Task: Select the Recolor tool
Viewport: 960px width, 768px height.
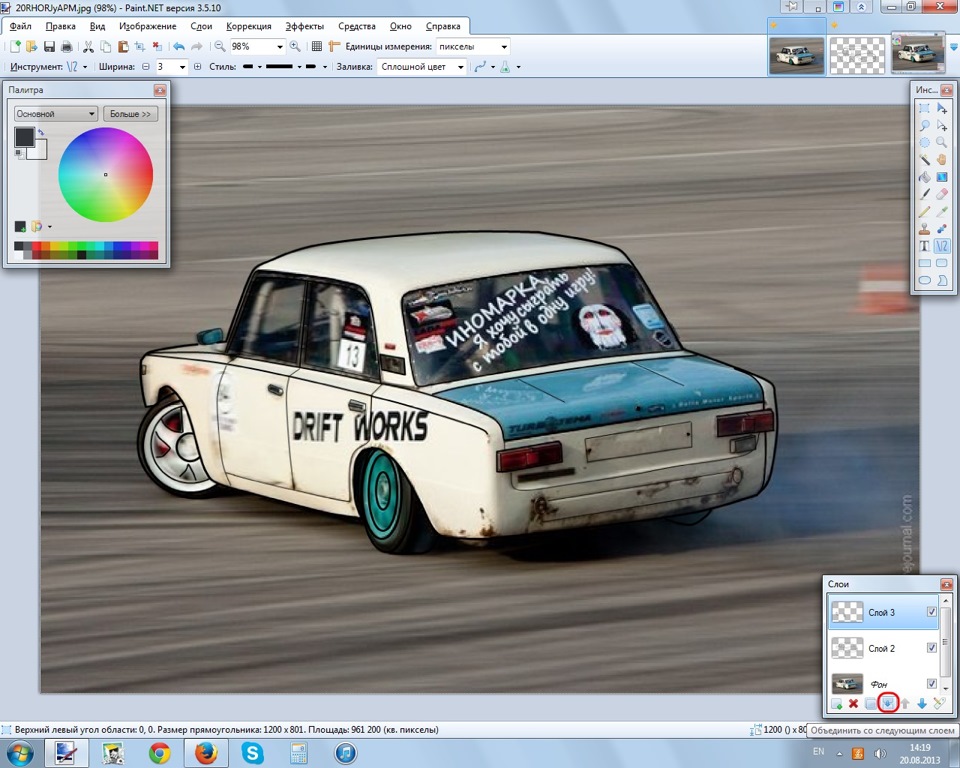Action: click(x=942, y=228)
